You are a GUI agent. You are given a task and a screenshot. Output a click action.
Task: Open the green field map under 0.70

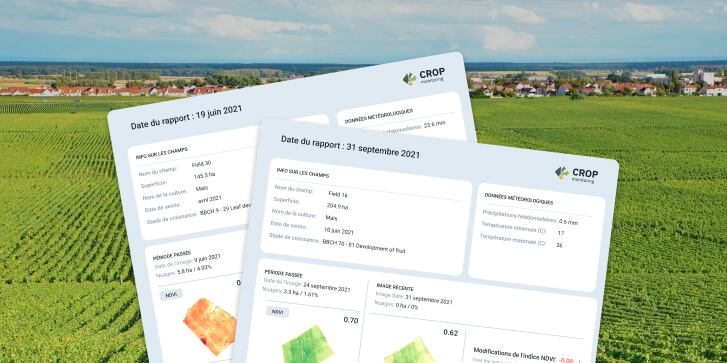[x=308, y=344]
